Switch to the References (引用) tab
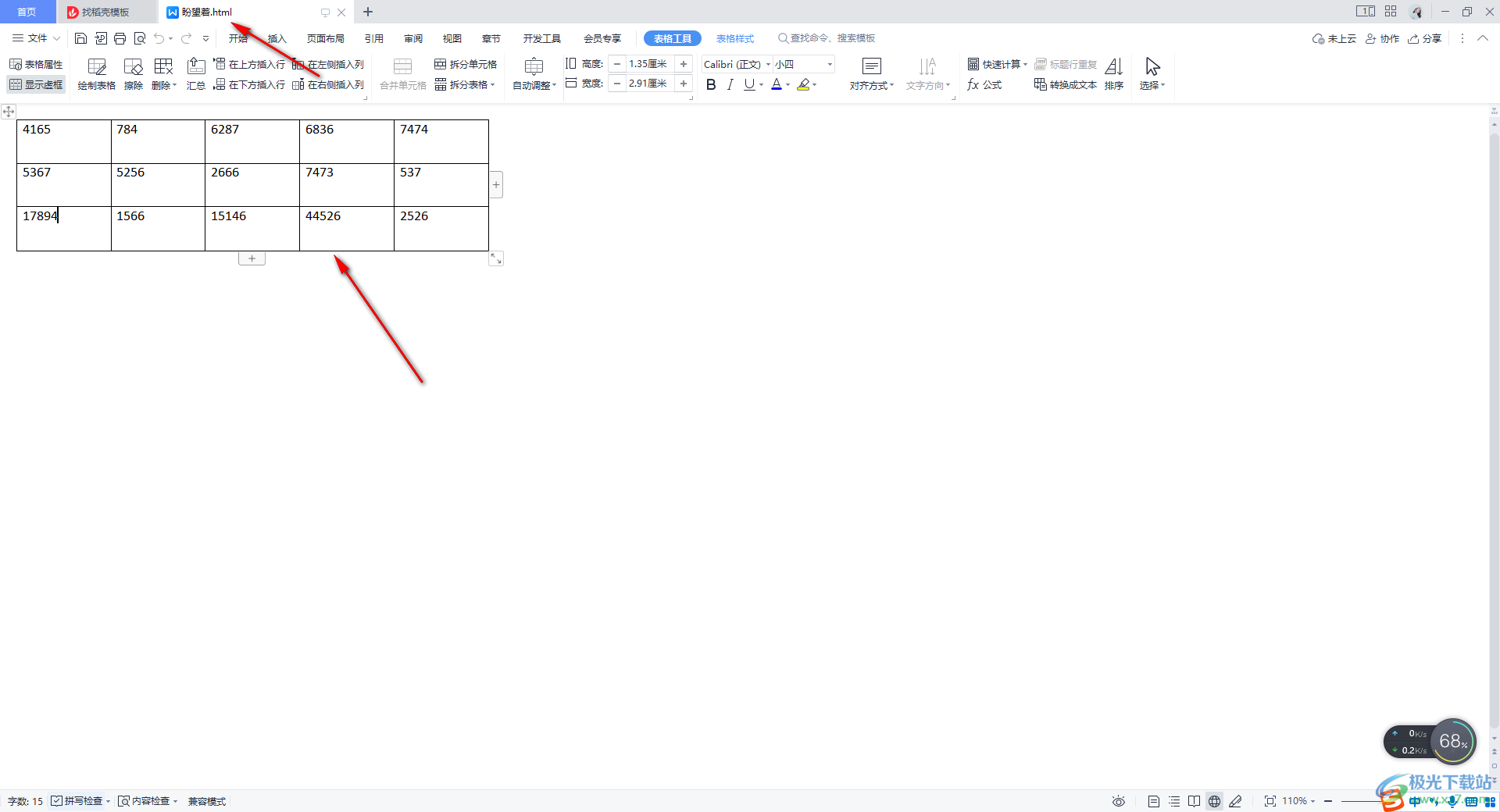Image resolution: width=1500 pixels, height=812 pixels. click(374, 38)
